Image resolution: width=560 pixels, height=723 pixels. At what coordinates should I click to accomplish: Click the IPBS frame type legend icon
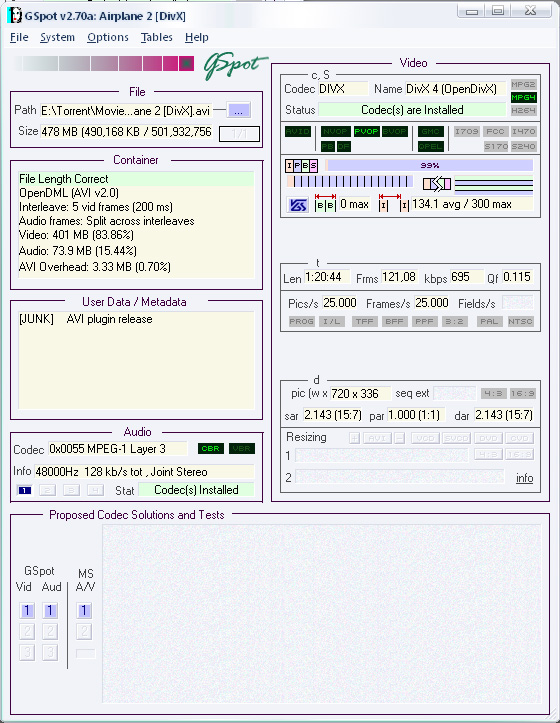[x=301, y=165]
